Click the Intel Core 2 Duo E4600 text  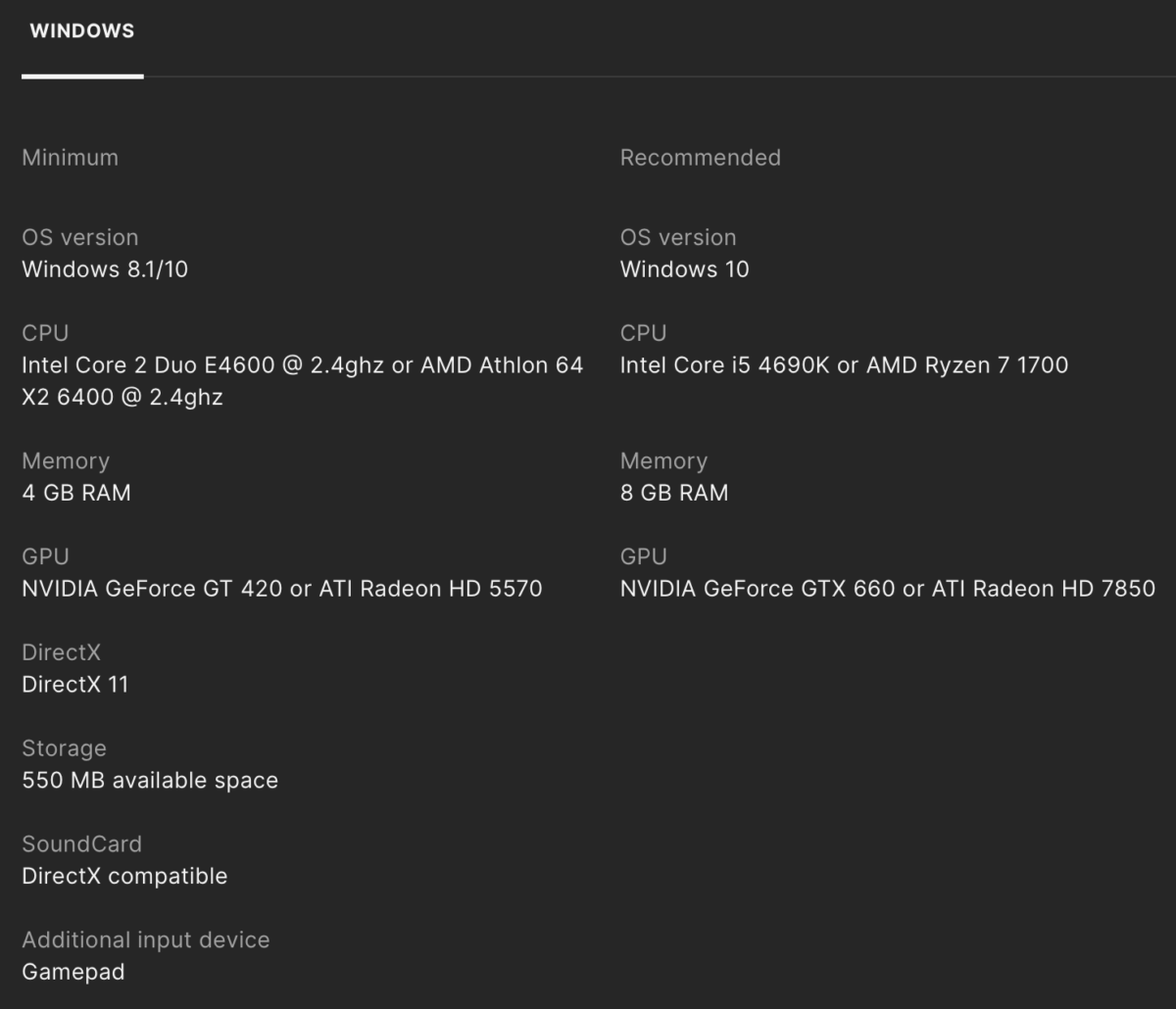tap(147, 365)
